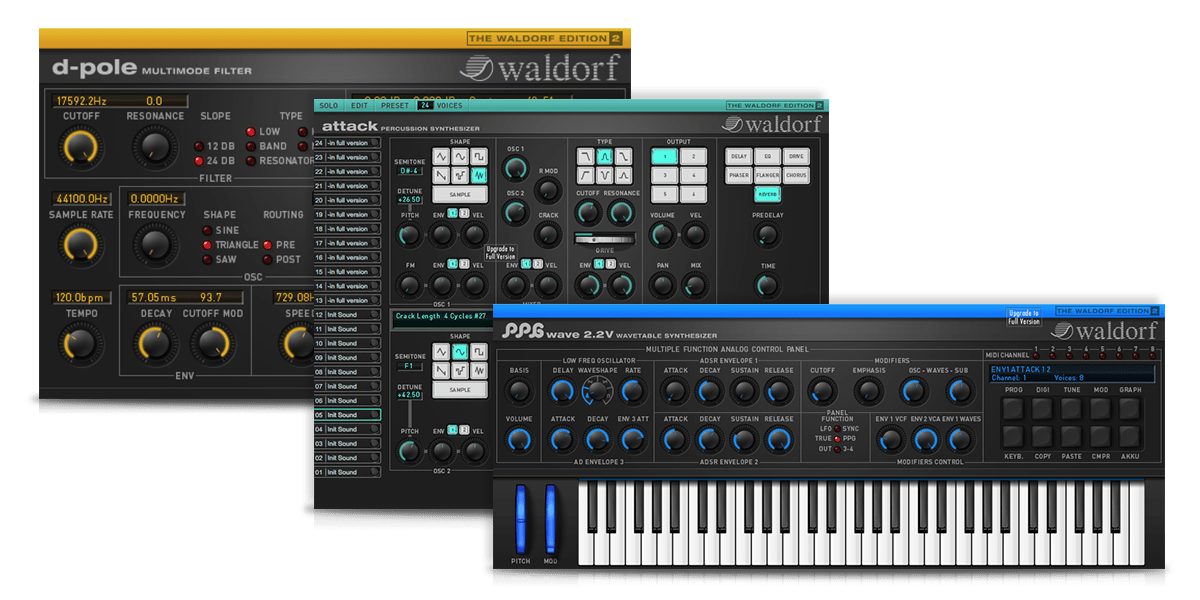Select SINE oscillator shape in d-pole
The height and width of the screenshot is (600, 1200).
[x=207, y=231]
